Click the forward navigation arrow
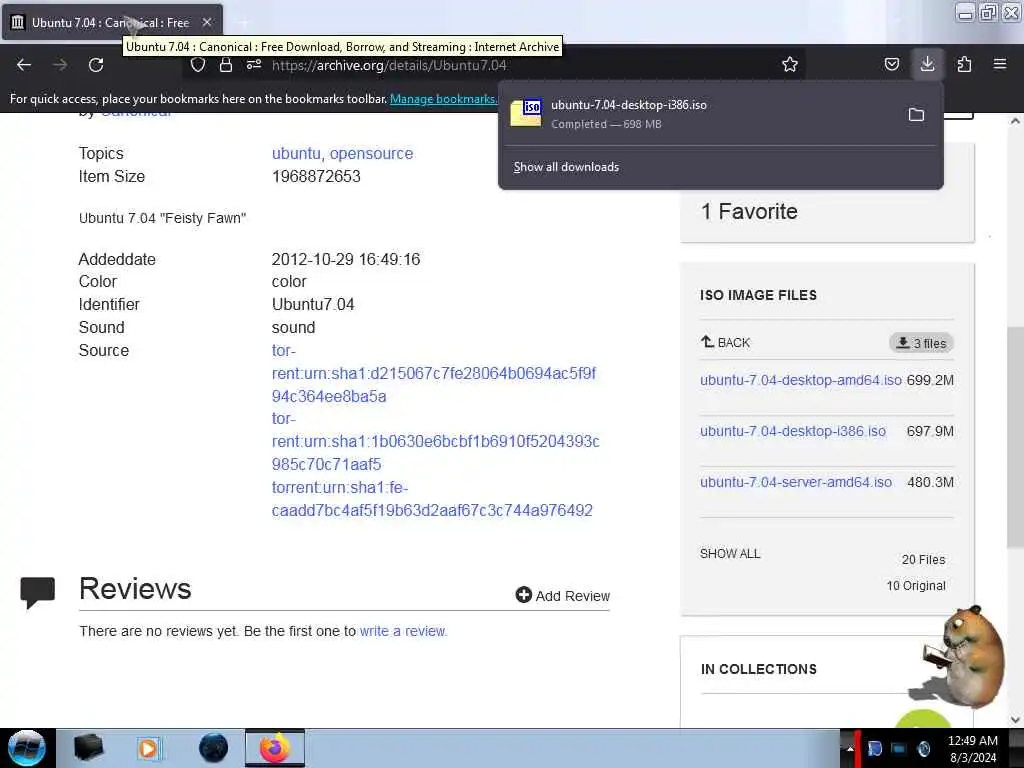This screenshot has width=1024, height=768. click(60, 65)
